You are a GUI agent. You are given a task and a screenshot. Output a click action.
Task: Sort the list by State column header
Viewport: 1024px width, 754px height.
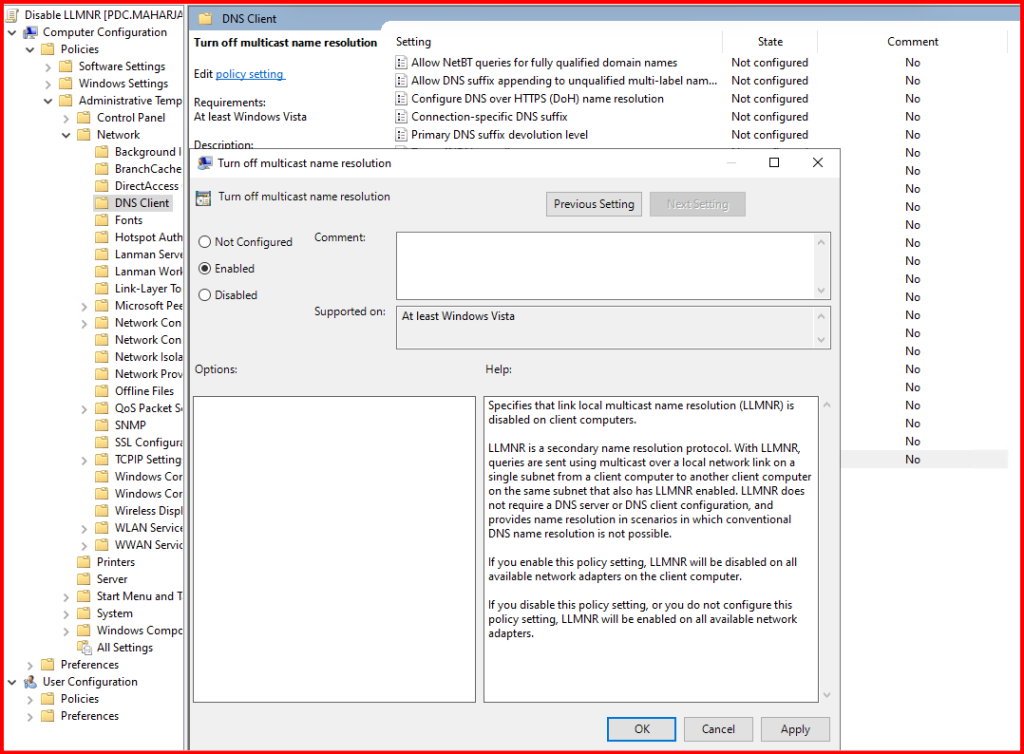770,42
